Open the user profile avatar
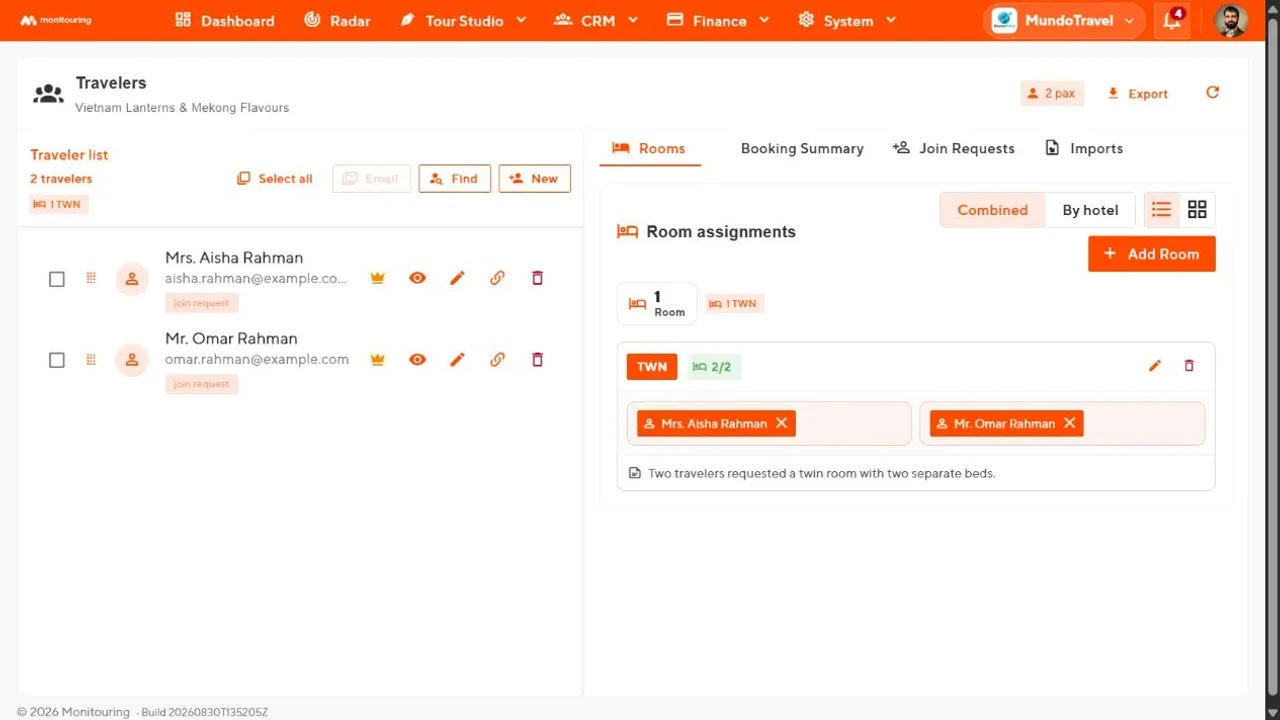 (x=1231, y=20)
